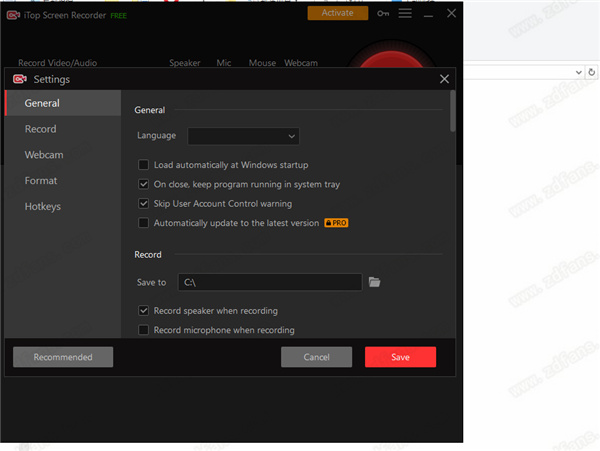The image size is (600, 451).
Task: Click the Recommended button
Action: pos(63,357)
